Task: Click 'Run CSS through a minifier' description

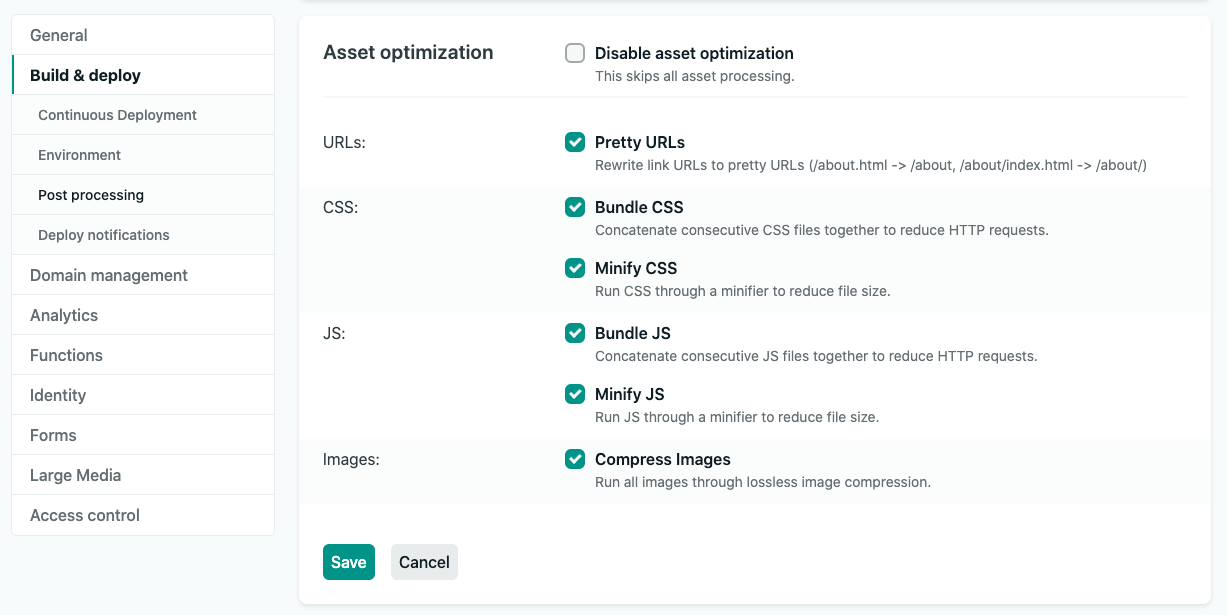Action: [x=743, y=292]
